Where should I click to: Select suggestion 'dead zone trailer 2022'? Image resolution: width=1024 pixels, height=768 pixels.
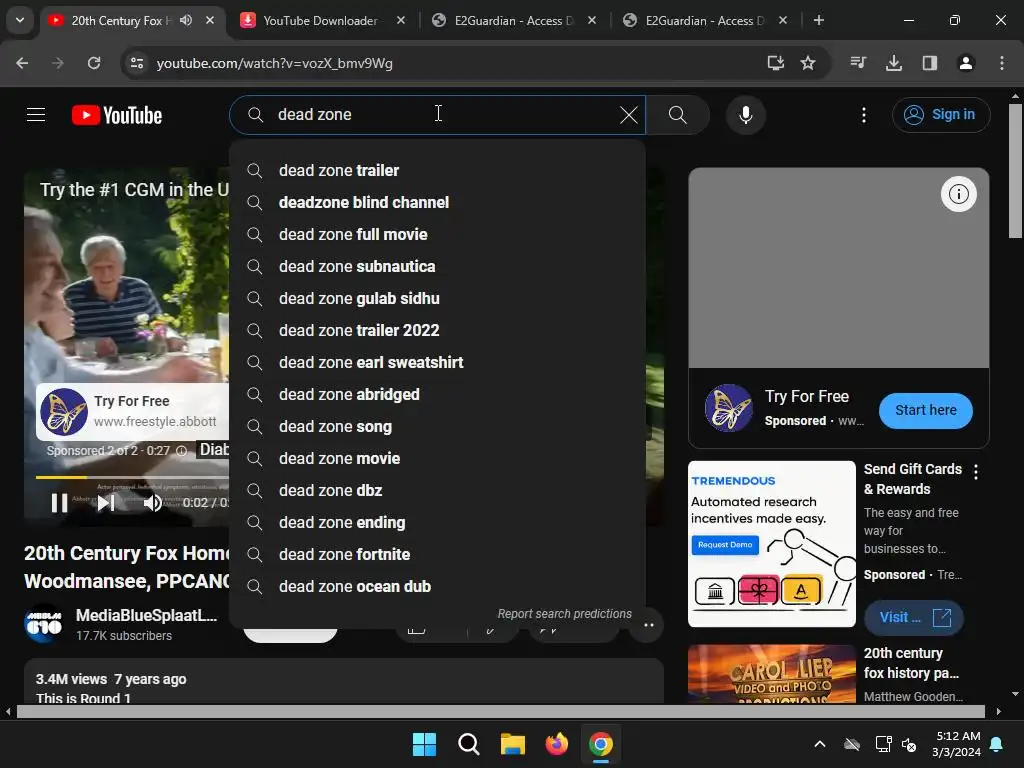coord(438,330)
